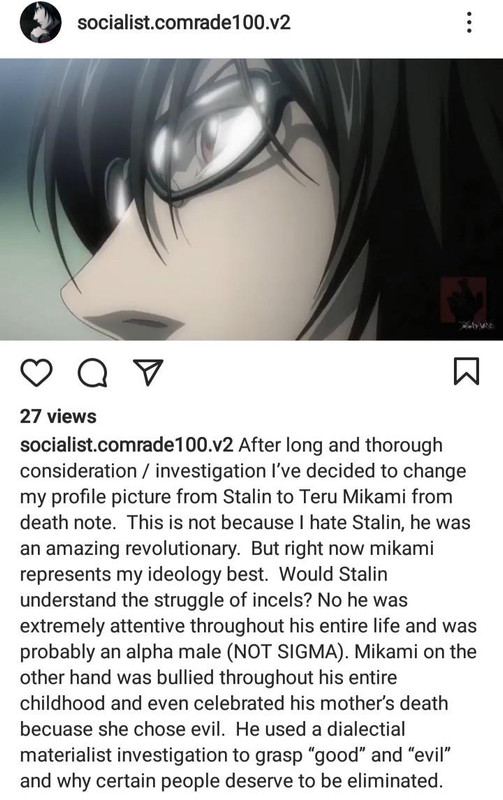Click the "death note" words in the caption
Screen dimensions: 503x800
[x=69, y=522]
